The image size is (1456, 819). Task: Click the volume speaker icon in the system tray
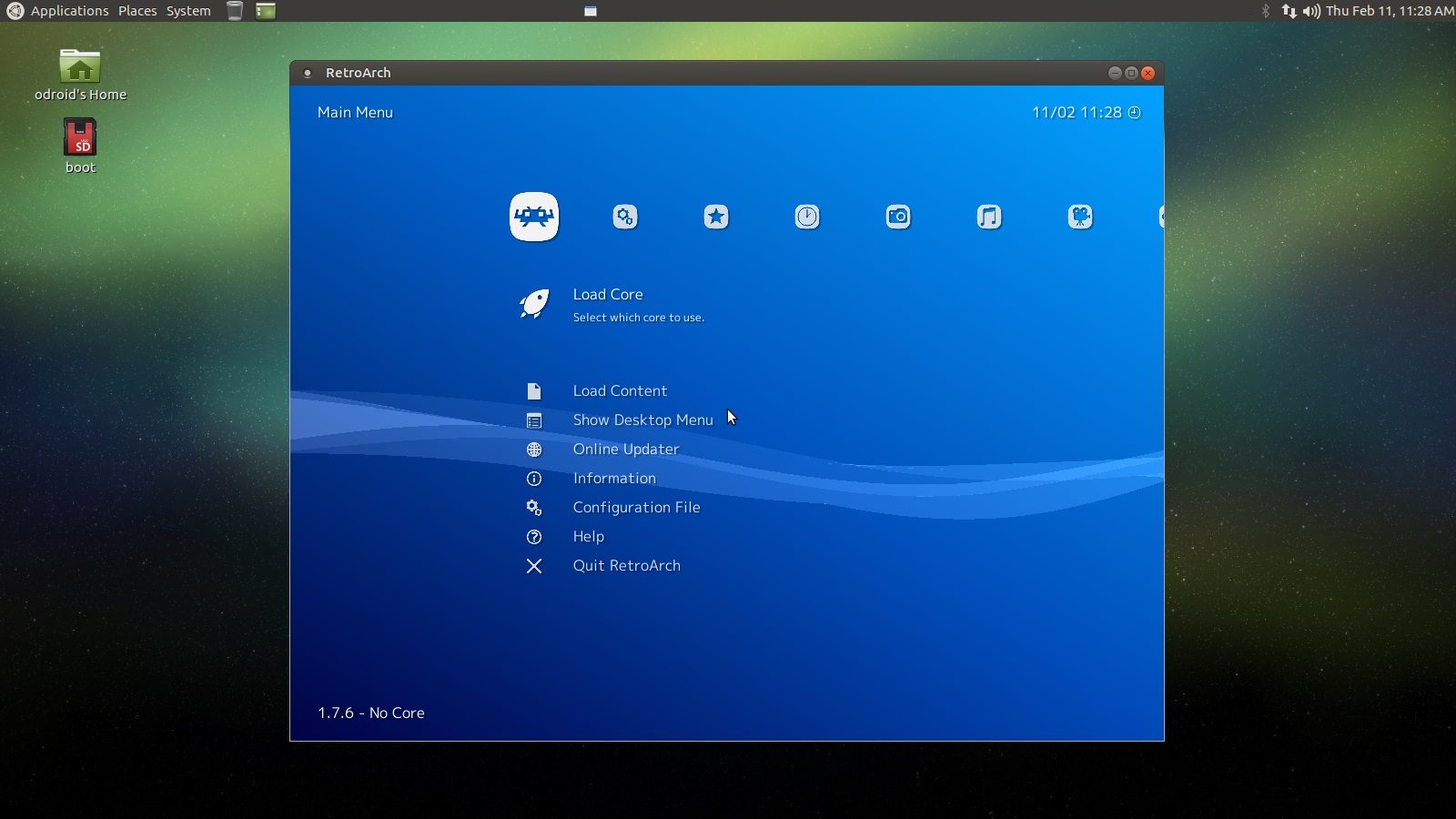(x=1310, y=12)
